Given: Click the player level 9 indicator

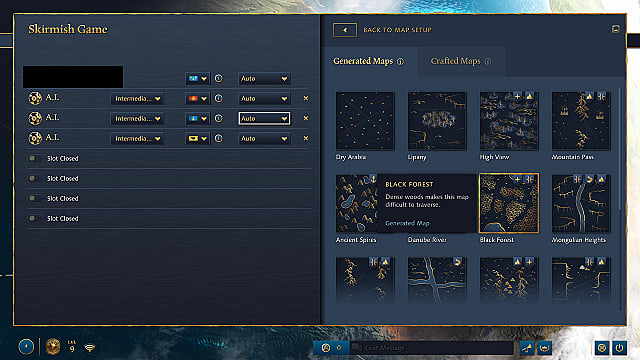Looking at the screenshot, I should (72, 347).
